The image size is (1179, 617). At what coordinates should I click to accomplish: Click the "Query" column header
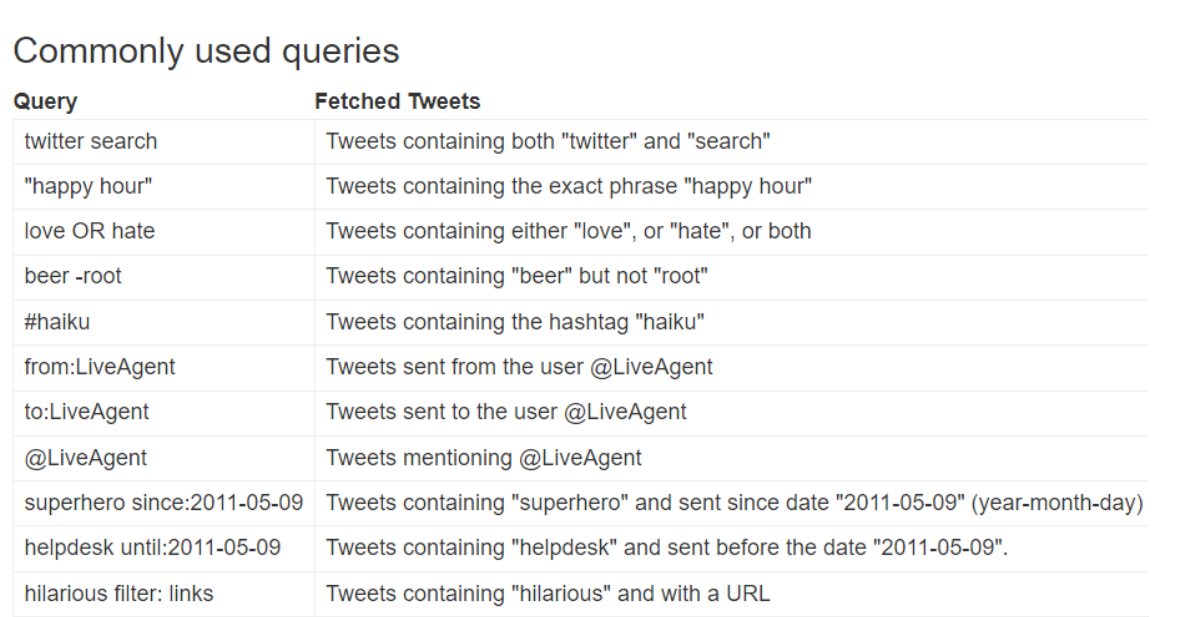point(44,101)
